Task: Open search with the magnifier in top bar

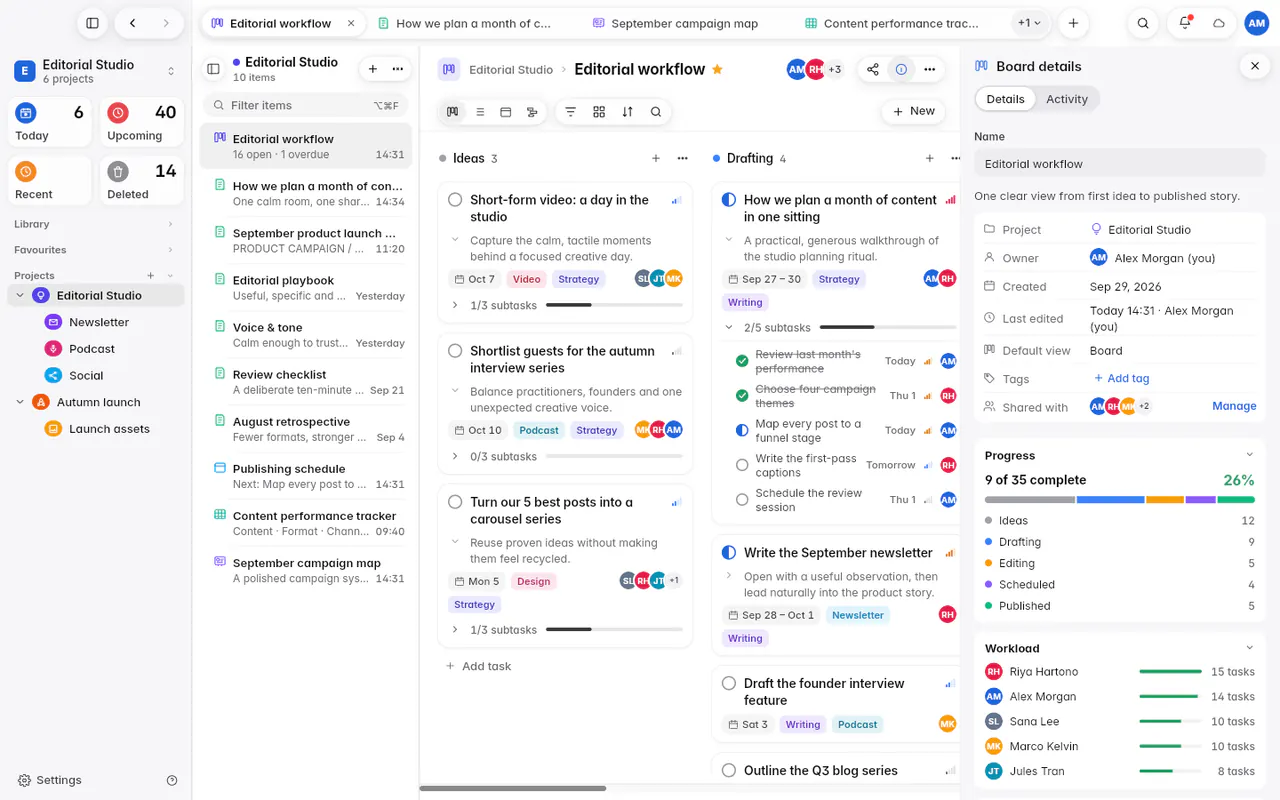Action: pos(1143,23)
